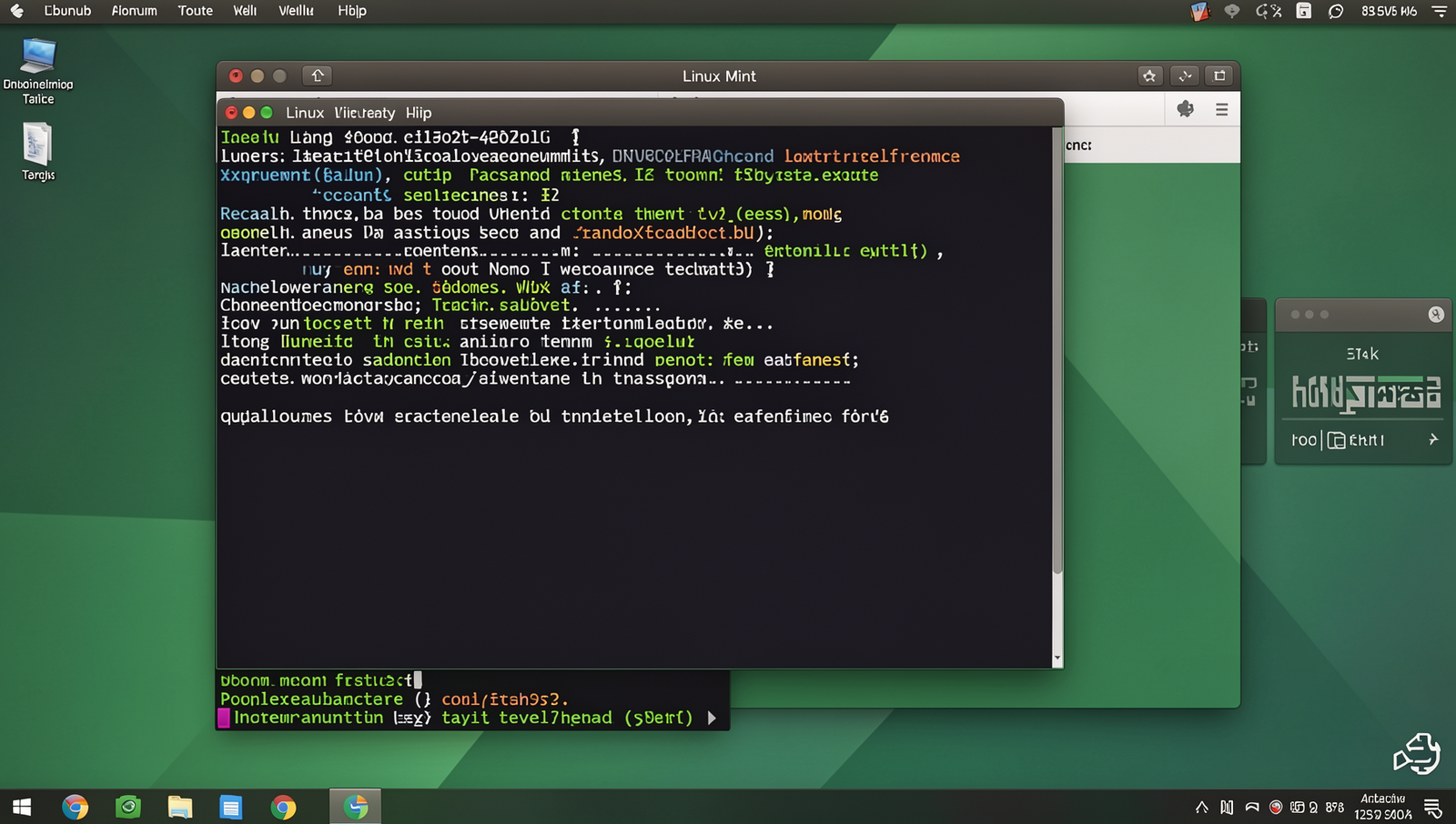The image size is (1456, 824).
Task: Click the star button in Linux Mint titlebar
Action: point(1149,75)
